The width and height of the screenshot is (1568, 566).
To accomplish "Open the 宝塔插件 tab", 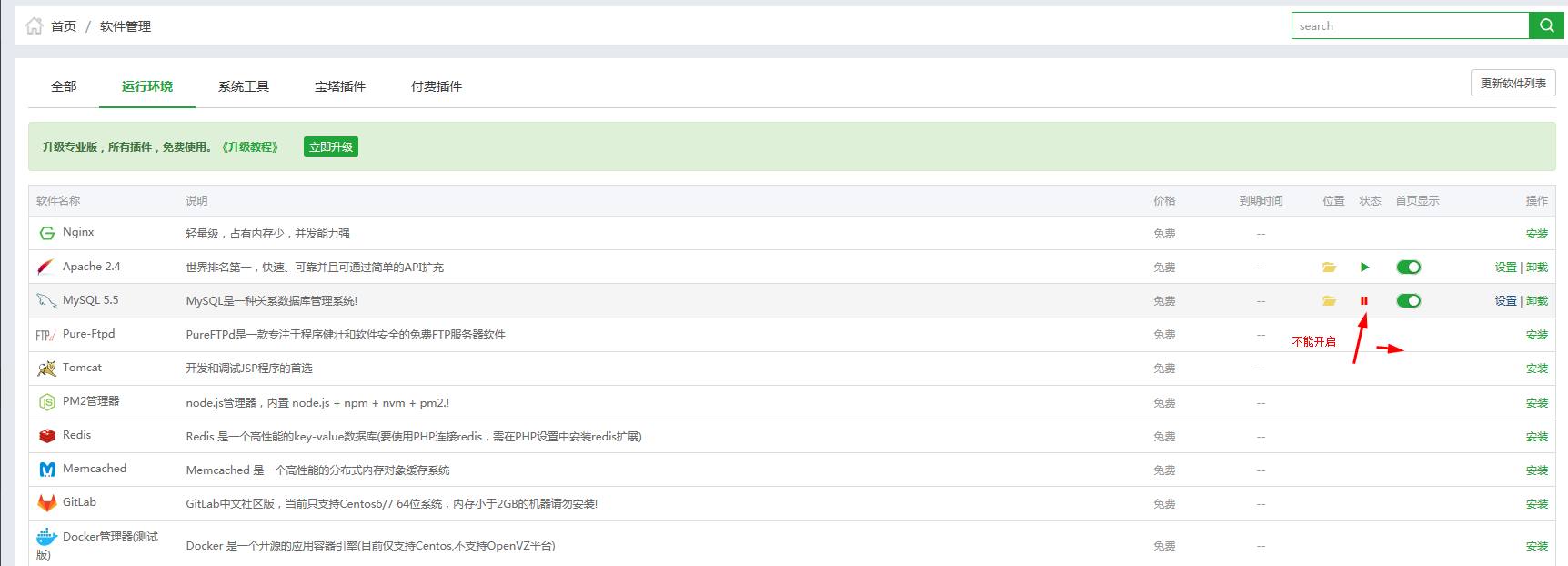I will [340, 86].
